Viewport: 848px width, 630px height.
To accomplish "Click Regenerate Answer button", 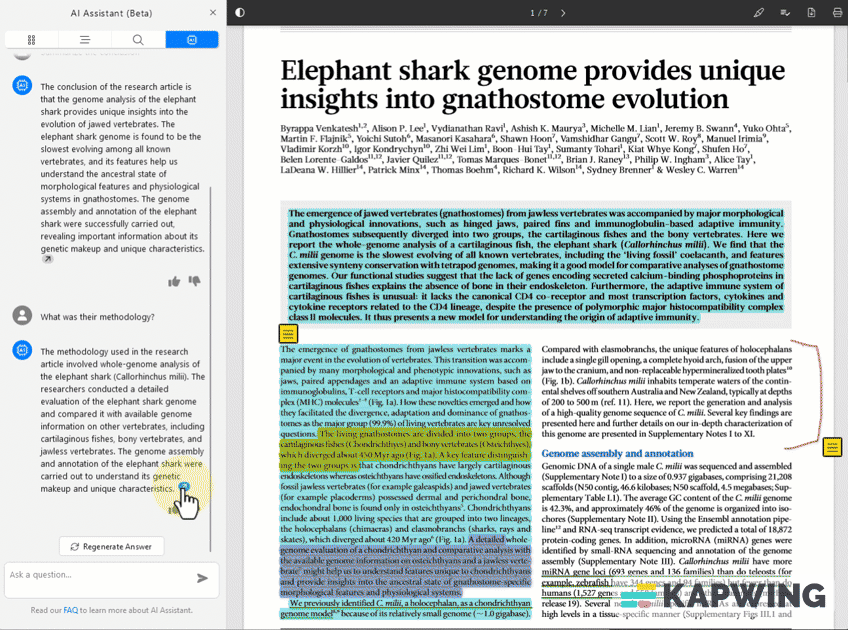I will pos(111,546).
